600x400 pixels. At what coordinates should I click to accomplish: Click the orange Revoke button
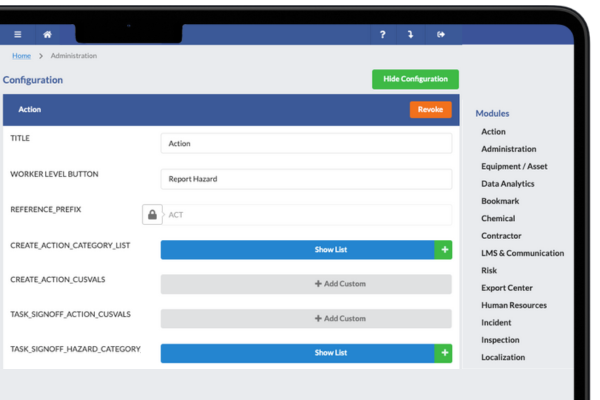(430, 110)
